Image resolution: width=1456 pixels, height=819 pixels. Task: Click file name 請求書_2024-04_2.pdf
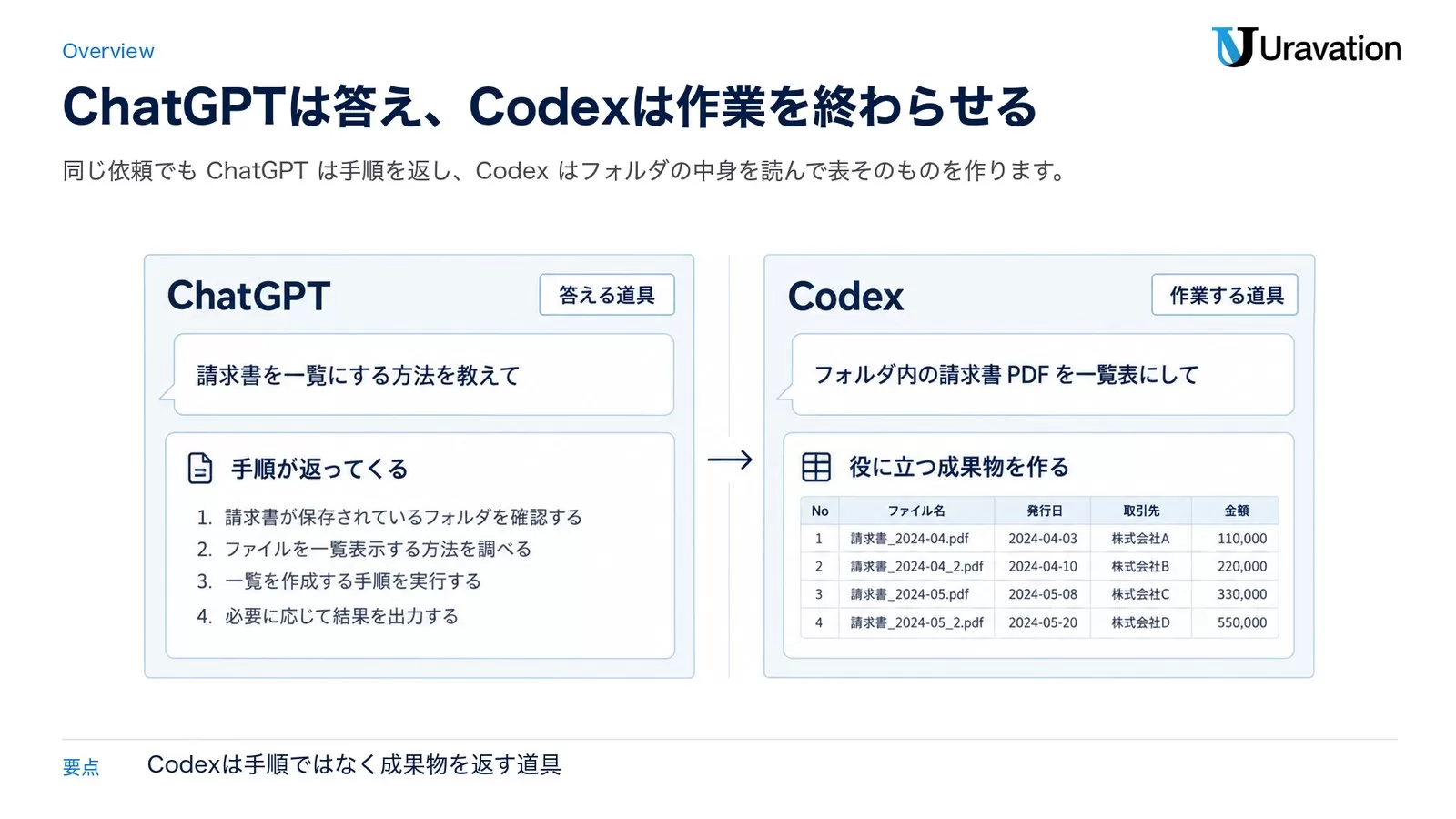point(916,566)
